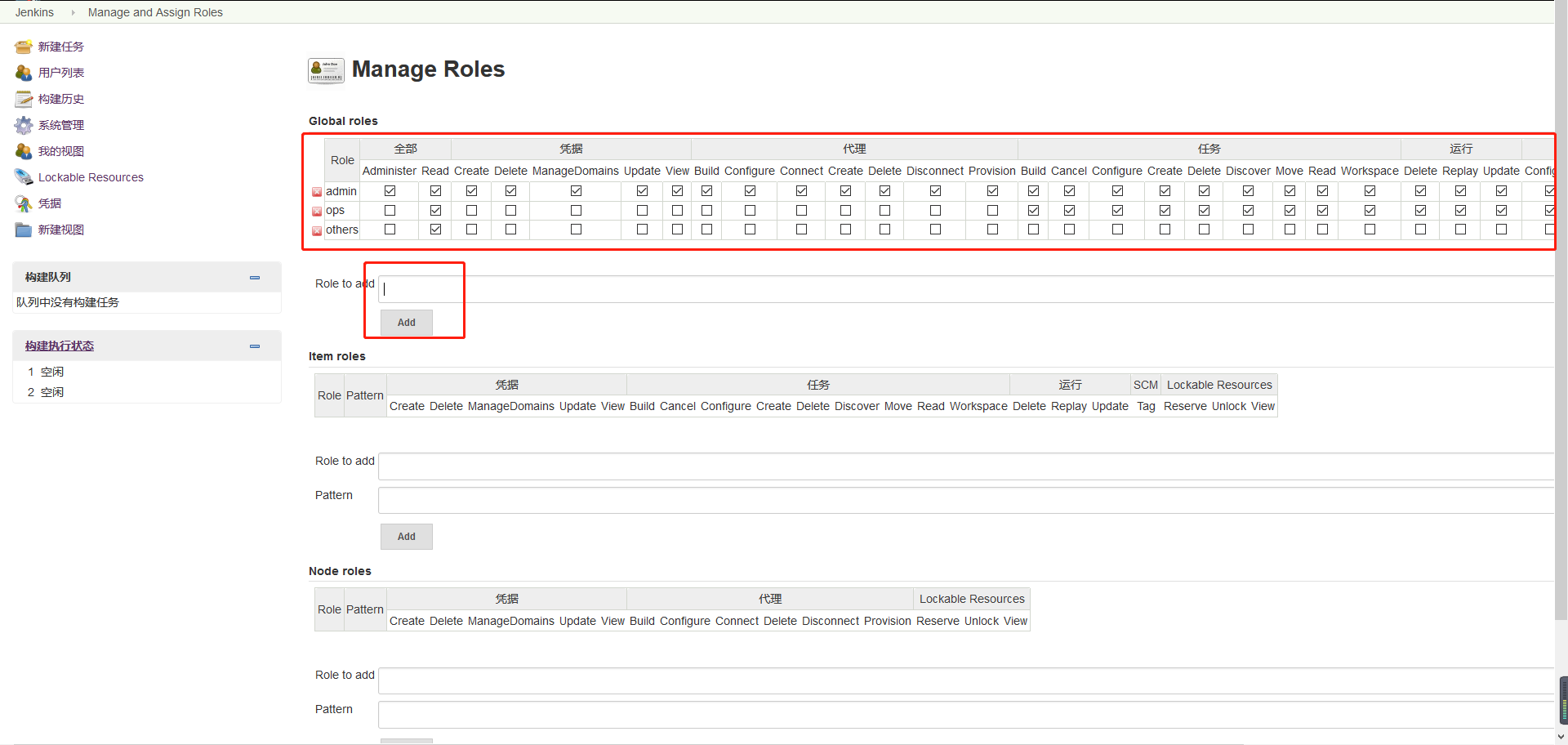Click the Item roles Pattern input field
1568x745 pixels.
(965, 501)
